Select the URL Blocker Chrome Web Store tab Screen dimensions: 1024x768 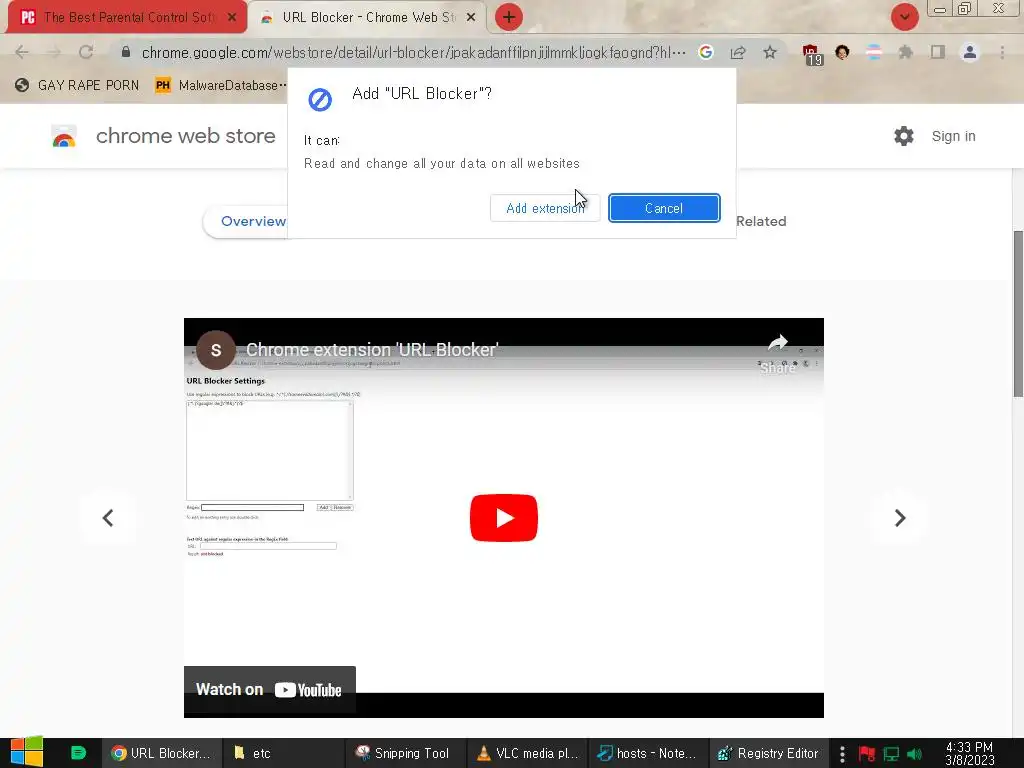click(368, 18)
